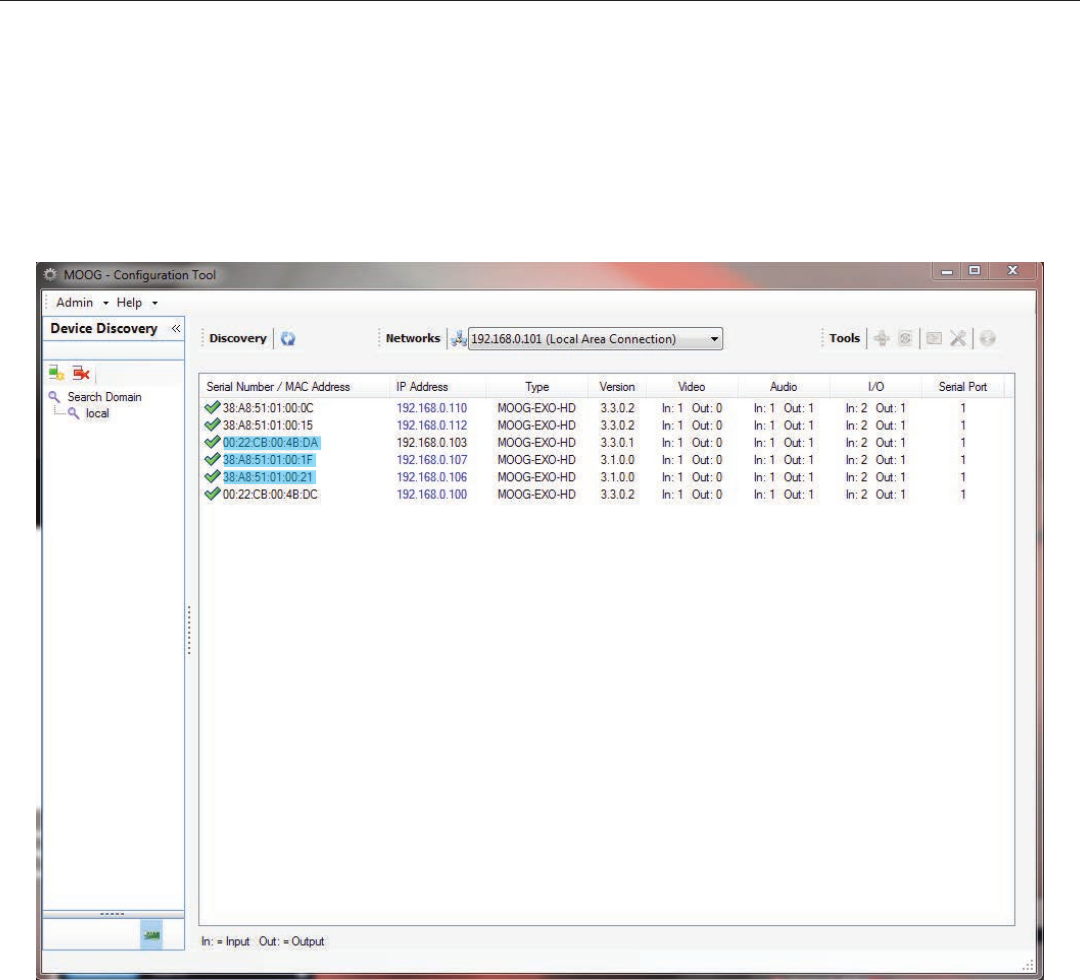Viewport: 1080px width, 980px height.
Task: Click the wrench and screwdriver tool icon
Action: 958,338
